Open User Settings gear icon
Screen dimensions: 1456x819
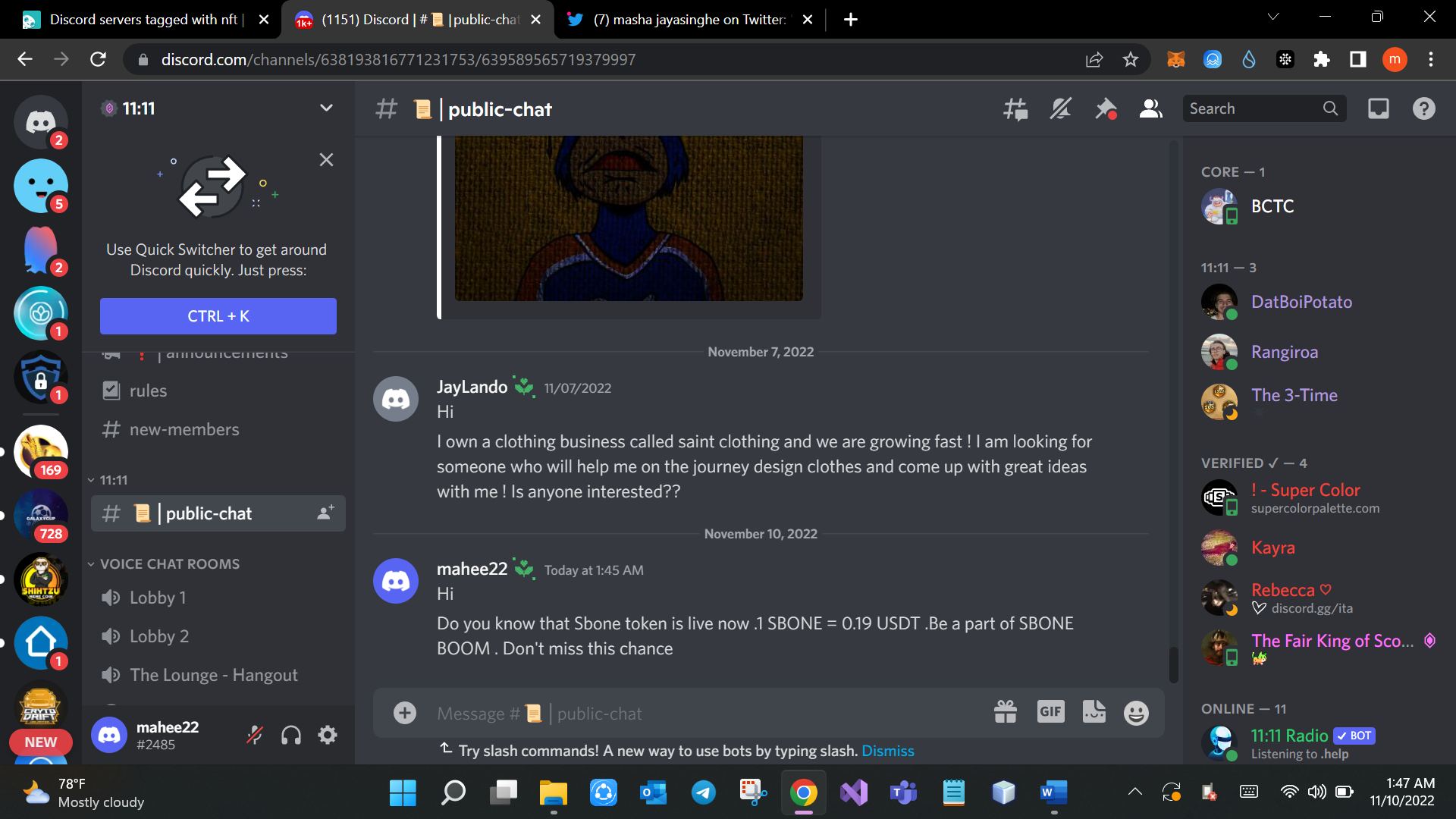point(328,735)
